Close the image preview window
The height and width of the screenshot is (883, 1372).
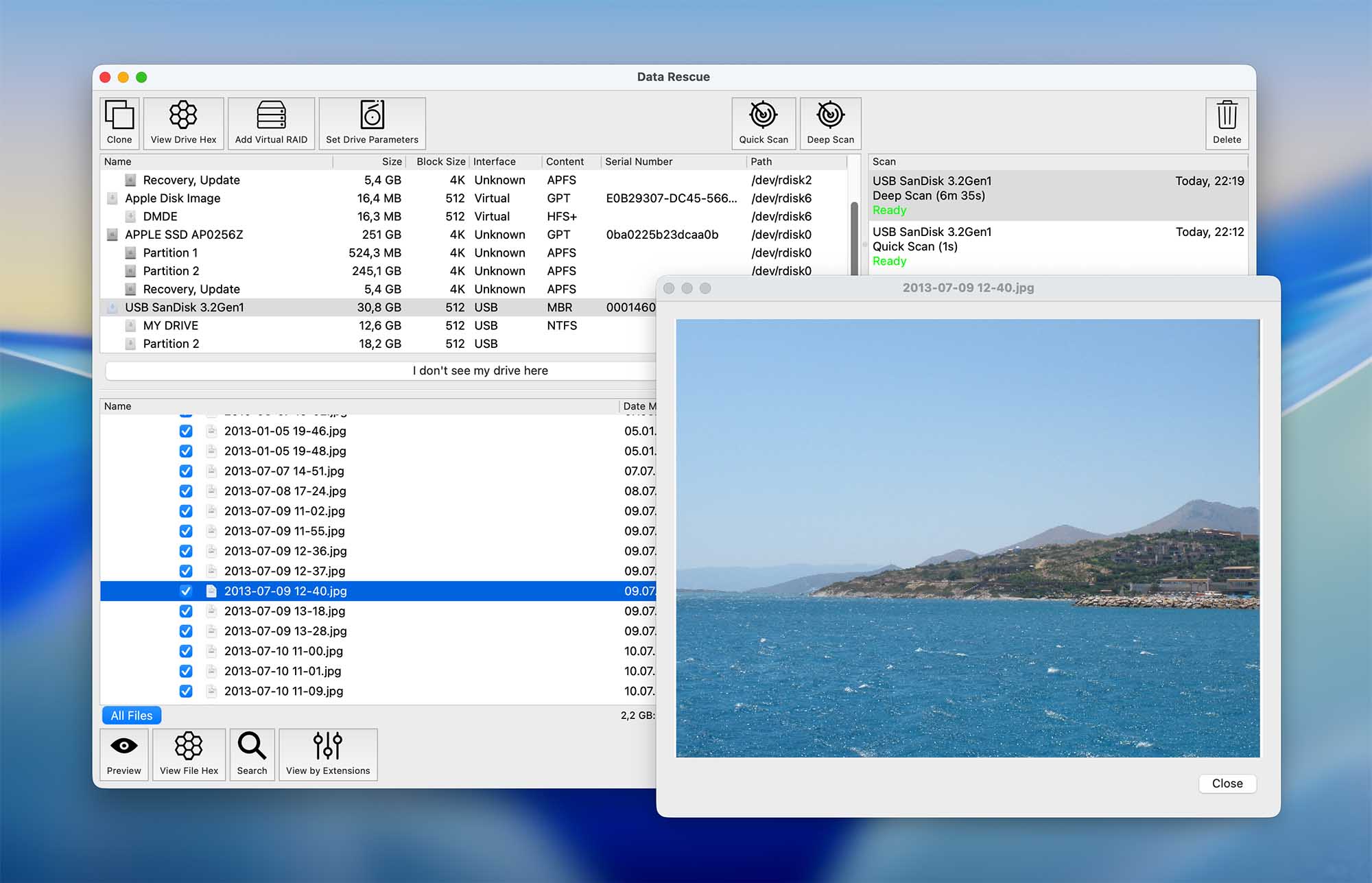[x=1227, y=784]
